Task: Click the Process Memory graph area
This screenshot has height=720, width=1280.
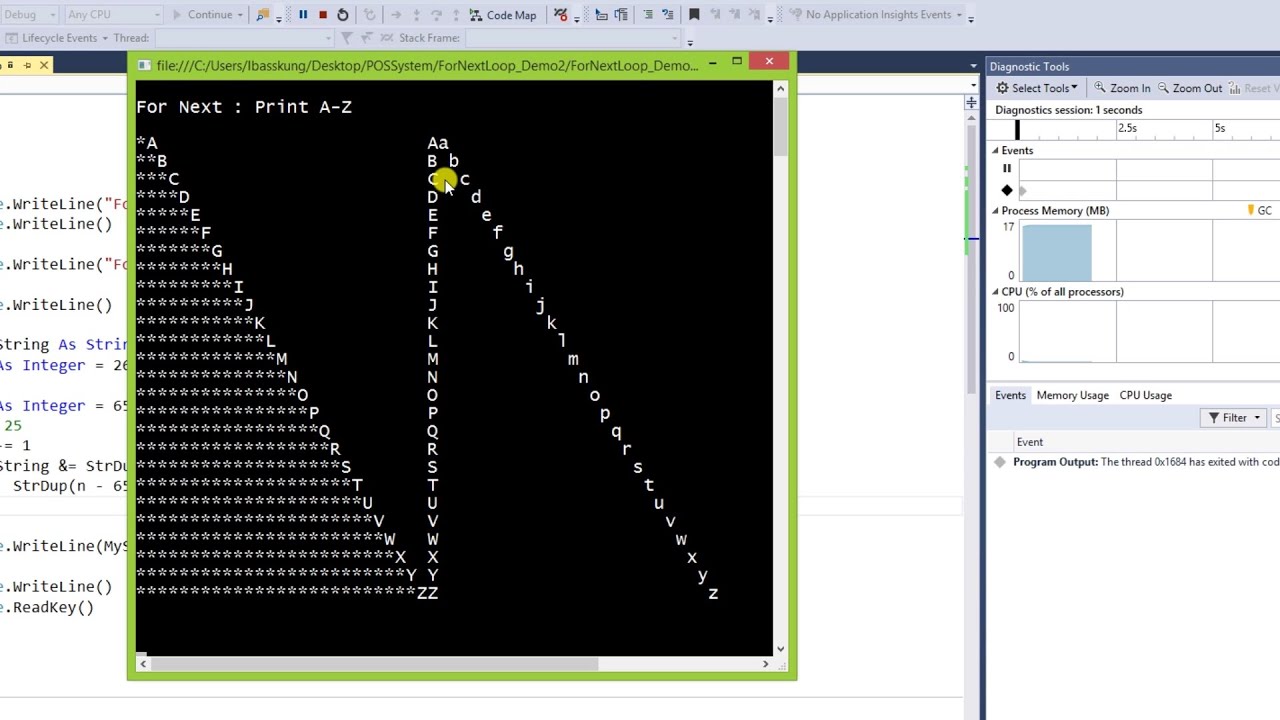Action: (1149, 252)
